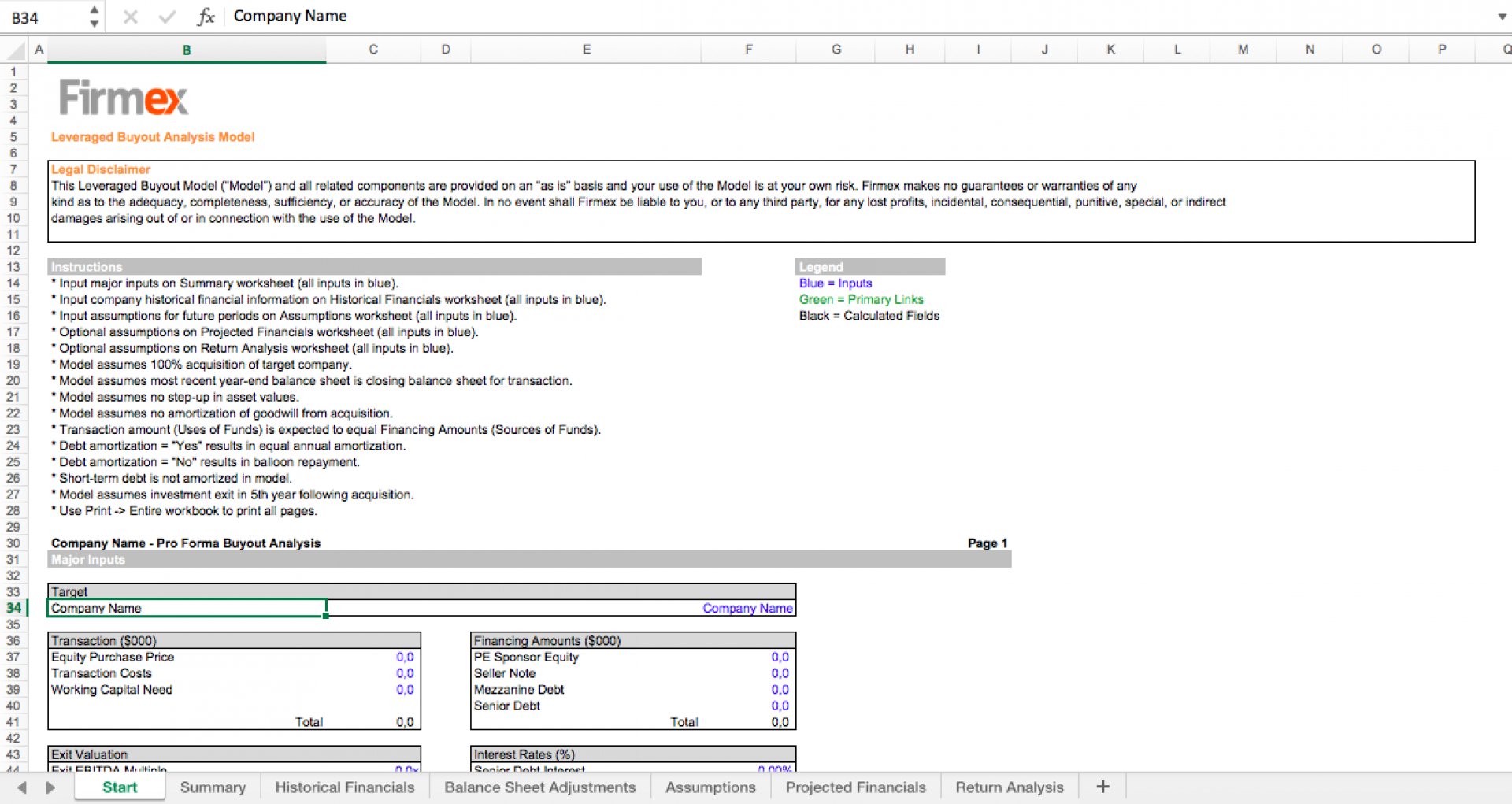Click the Working Capital Need value
The width and height of the screenshot is (1512, 804).
coord(405,690)
